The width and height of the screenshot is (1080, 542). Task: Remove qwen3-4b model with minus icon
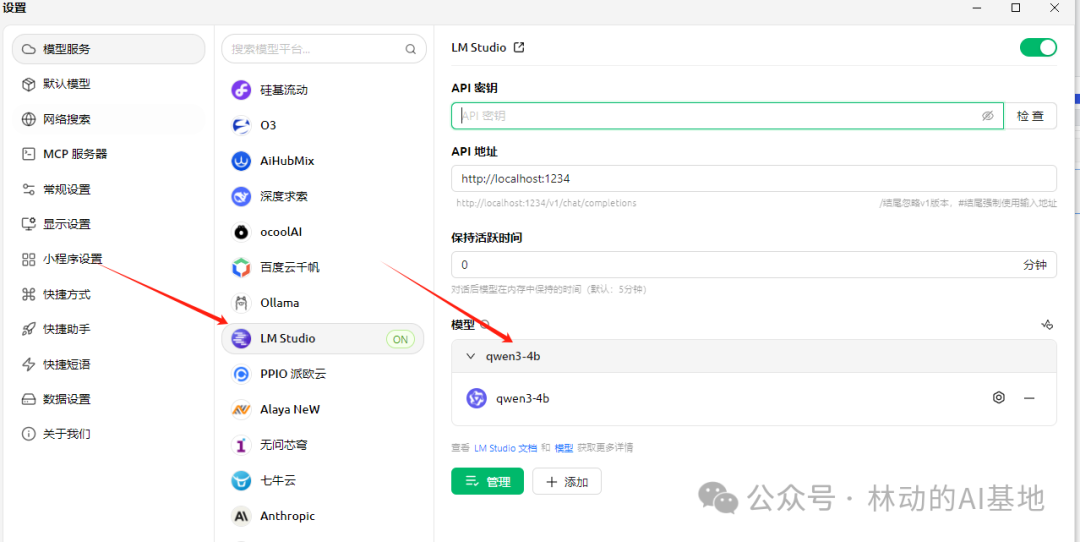1029,398
